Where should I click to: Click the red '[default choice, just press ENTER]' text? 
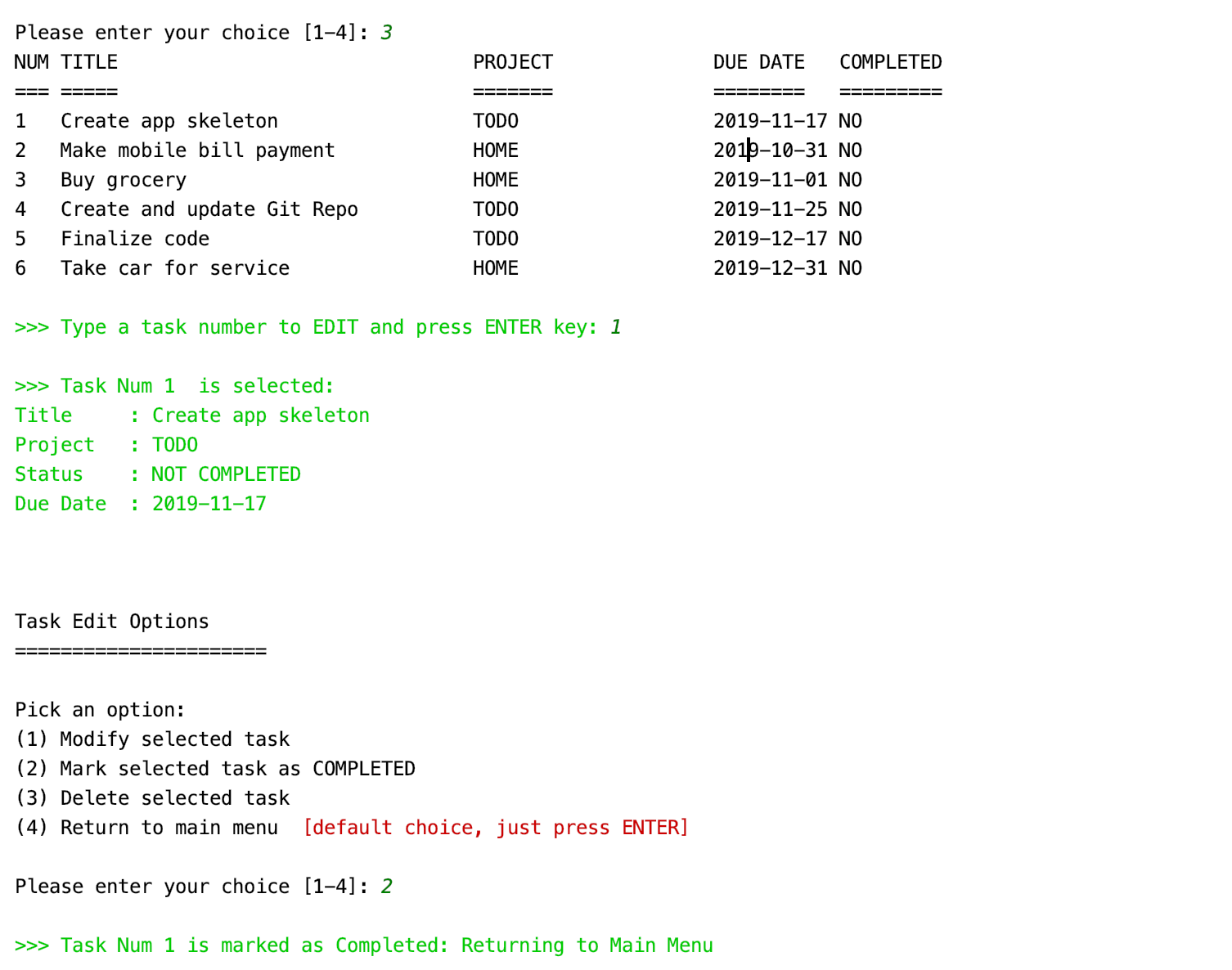(496, 828)
